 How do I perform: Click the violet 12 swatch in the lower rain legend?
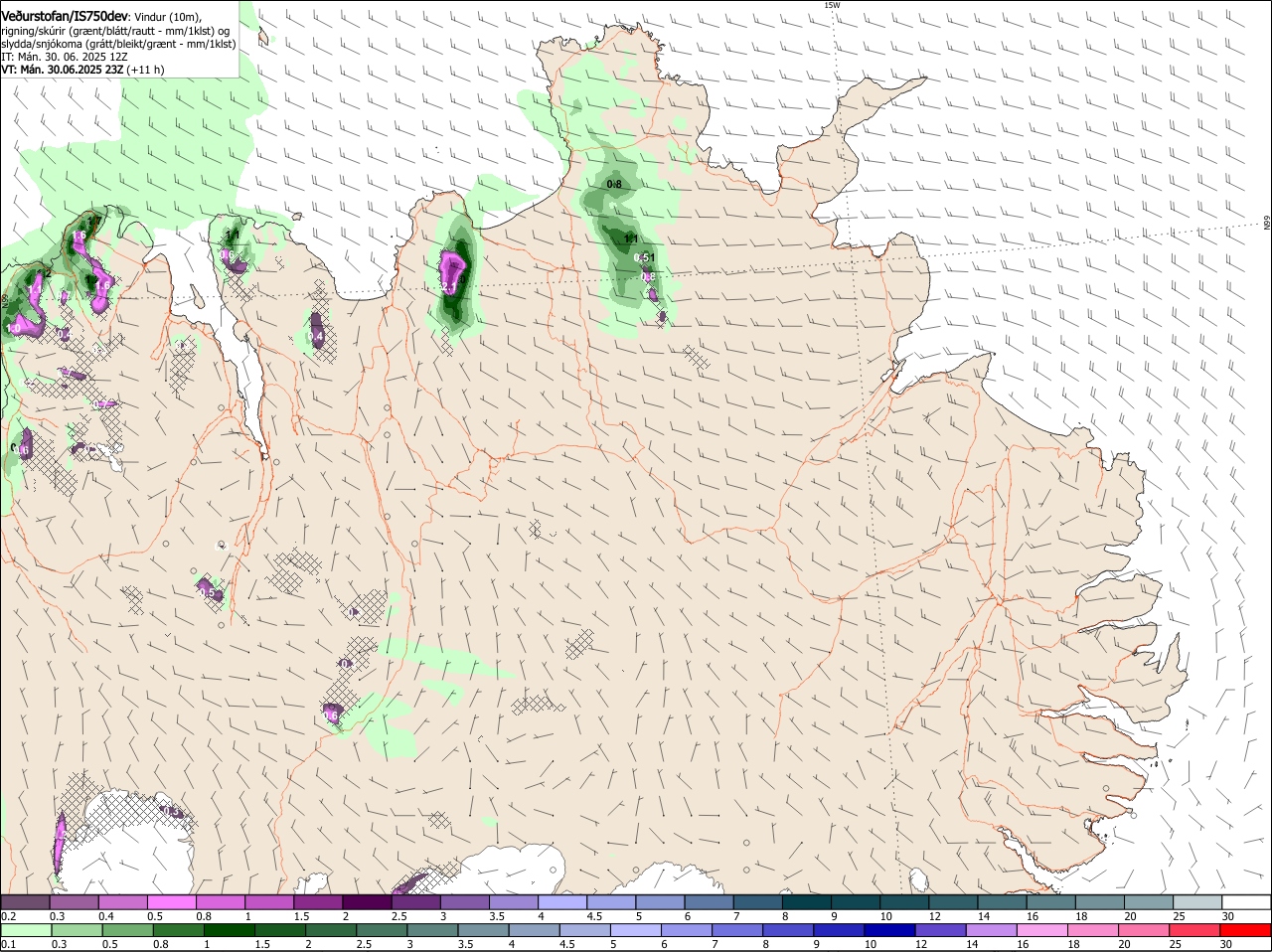[941, 930]
